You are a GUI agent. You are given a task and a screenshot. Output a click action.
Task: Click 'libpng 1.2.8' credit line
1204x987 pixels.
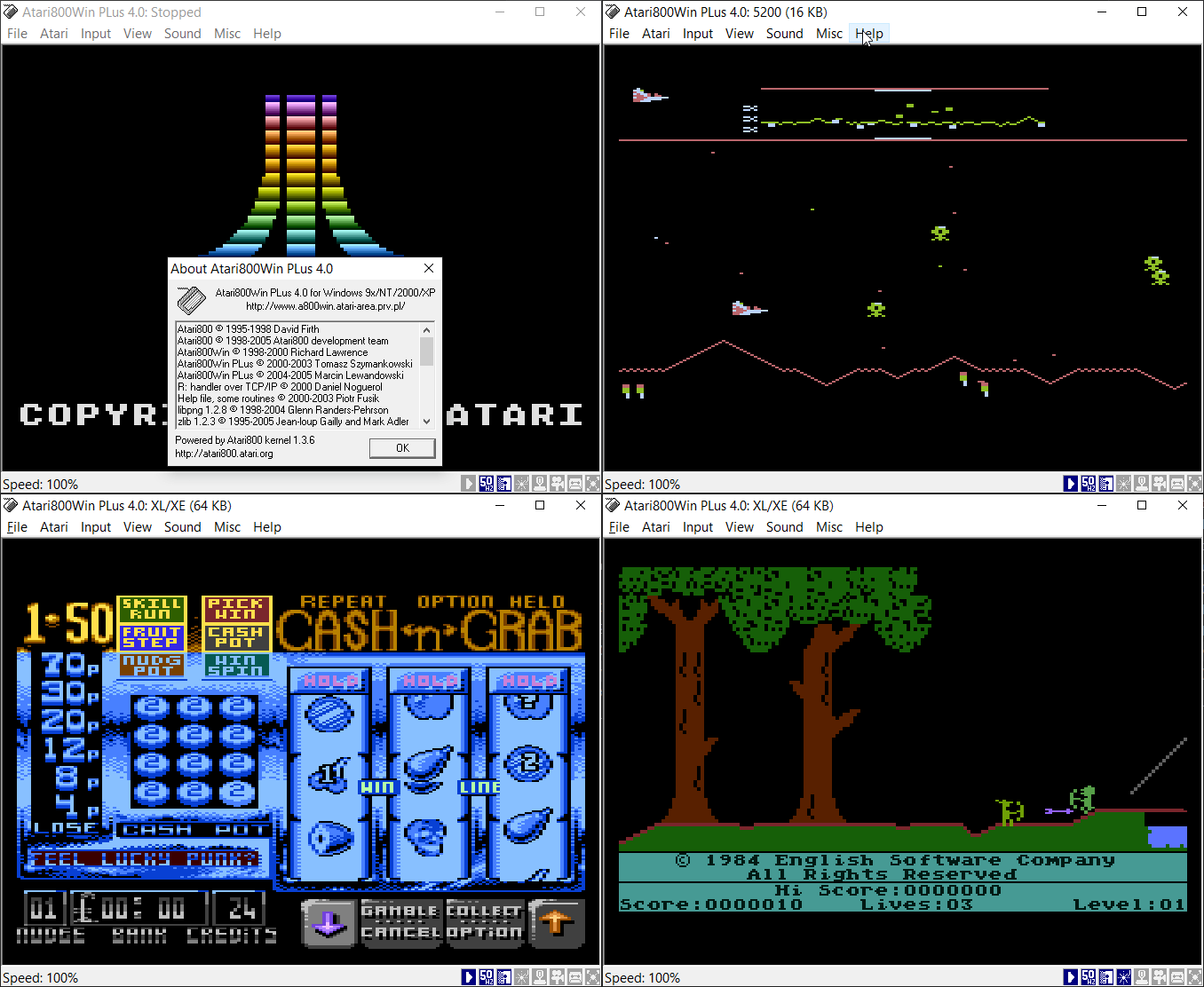[x=283, y=410]
